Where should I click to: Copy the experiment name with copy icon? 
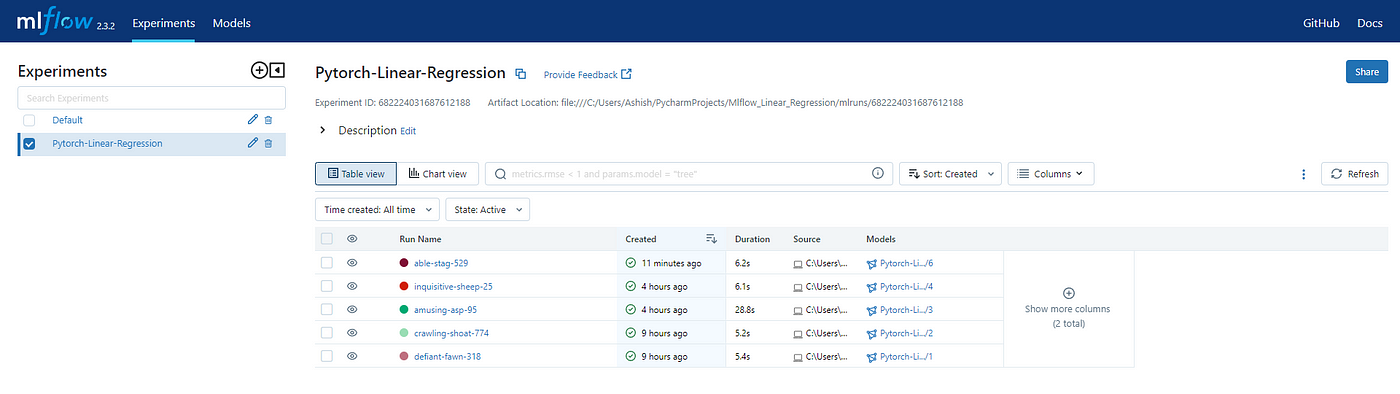click(520, 74)
